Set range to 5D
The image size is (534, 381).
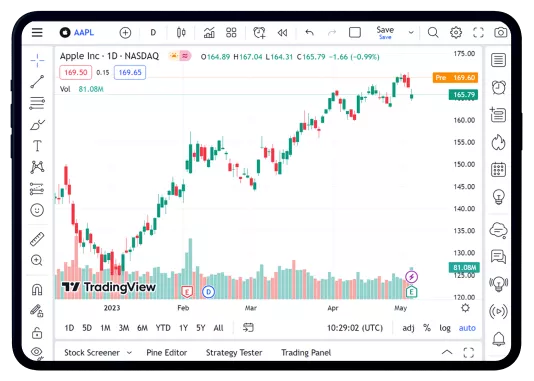87,328
